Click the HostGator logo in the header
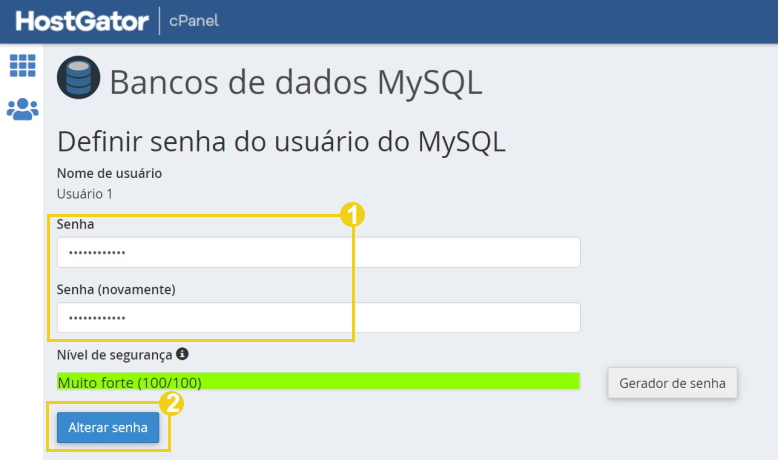Image resolution: width=778 pixels, height=460 pixels. coord(82,21)
